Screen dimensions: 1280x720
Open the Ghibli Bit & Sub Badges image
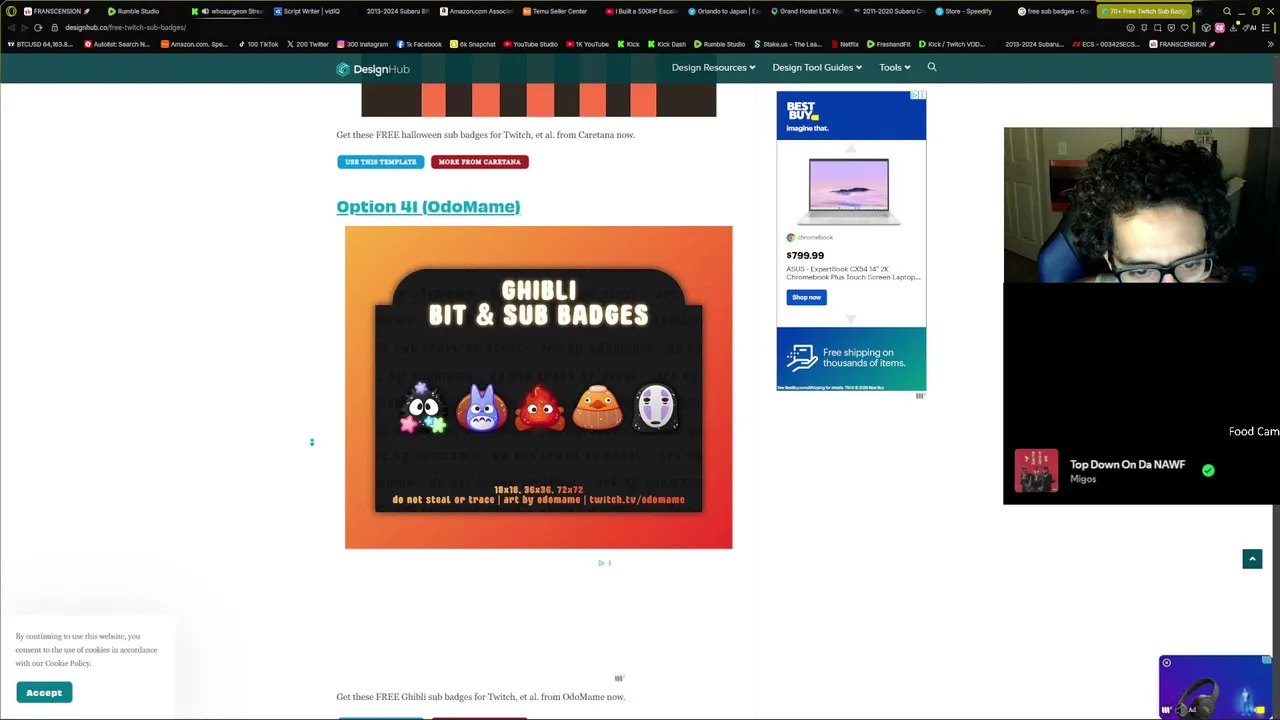point(538,387)
